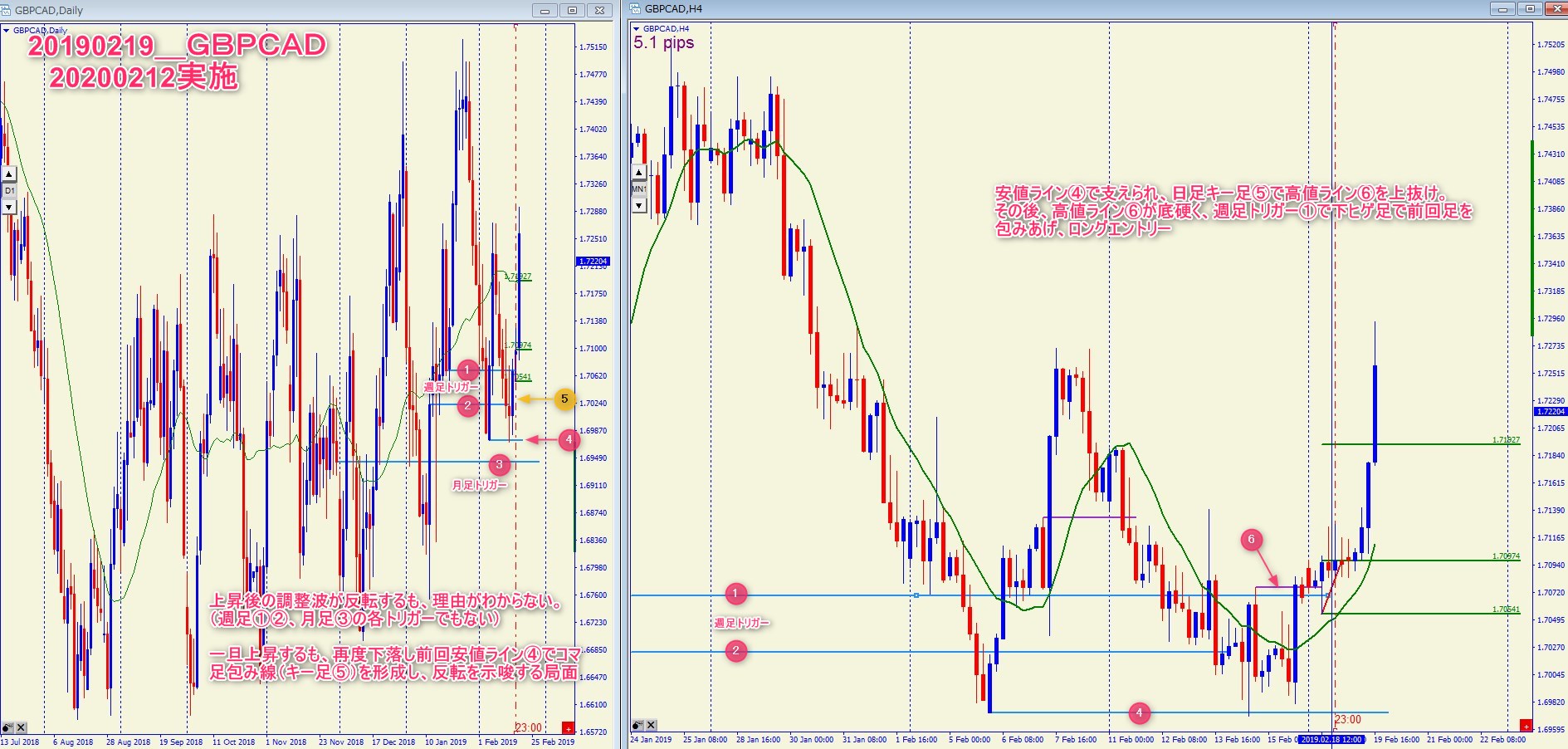The height and width of the screenshot is (749, 1568).
Task: Click the X icon at bottom-left of H4 chart
Action: (652, 725)
